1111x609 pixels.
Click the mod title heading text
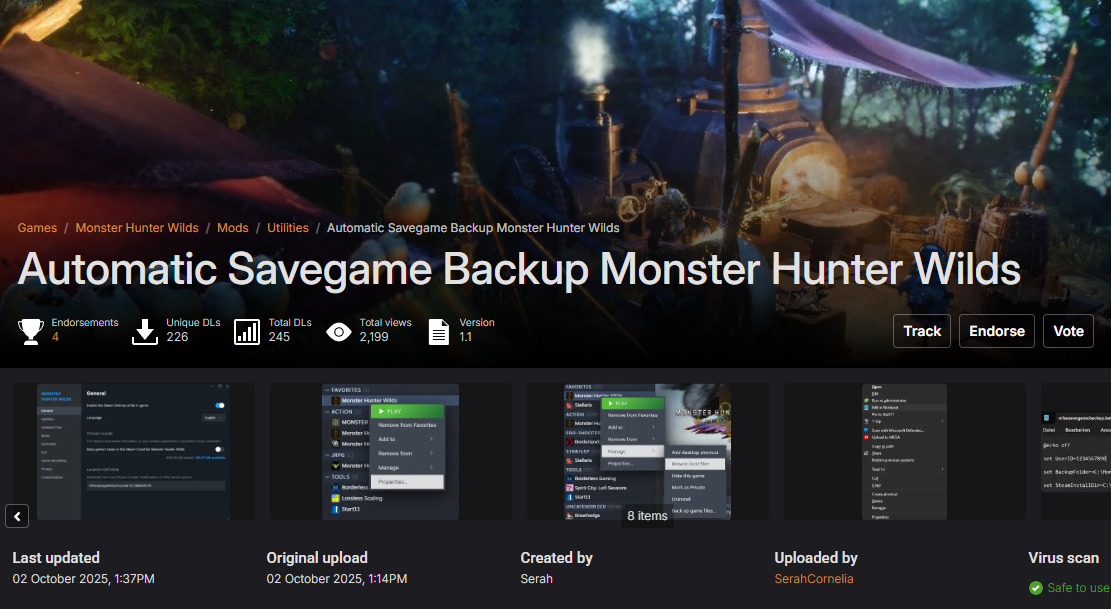tap(519, 269)
